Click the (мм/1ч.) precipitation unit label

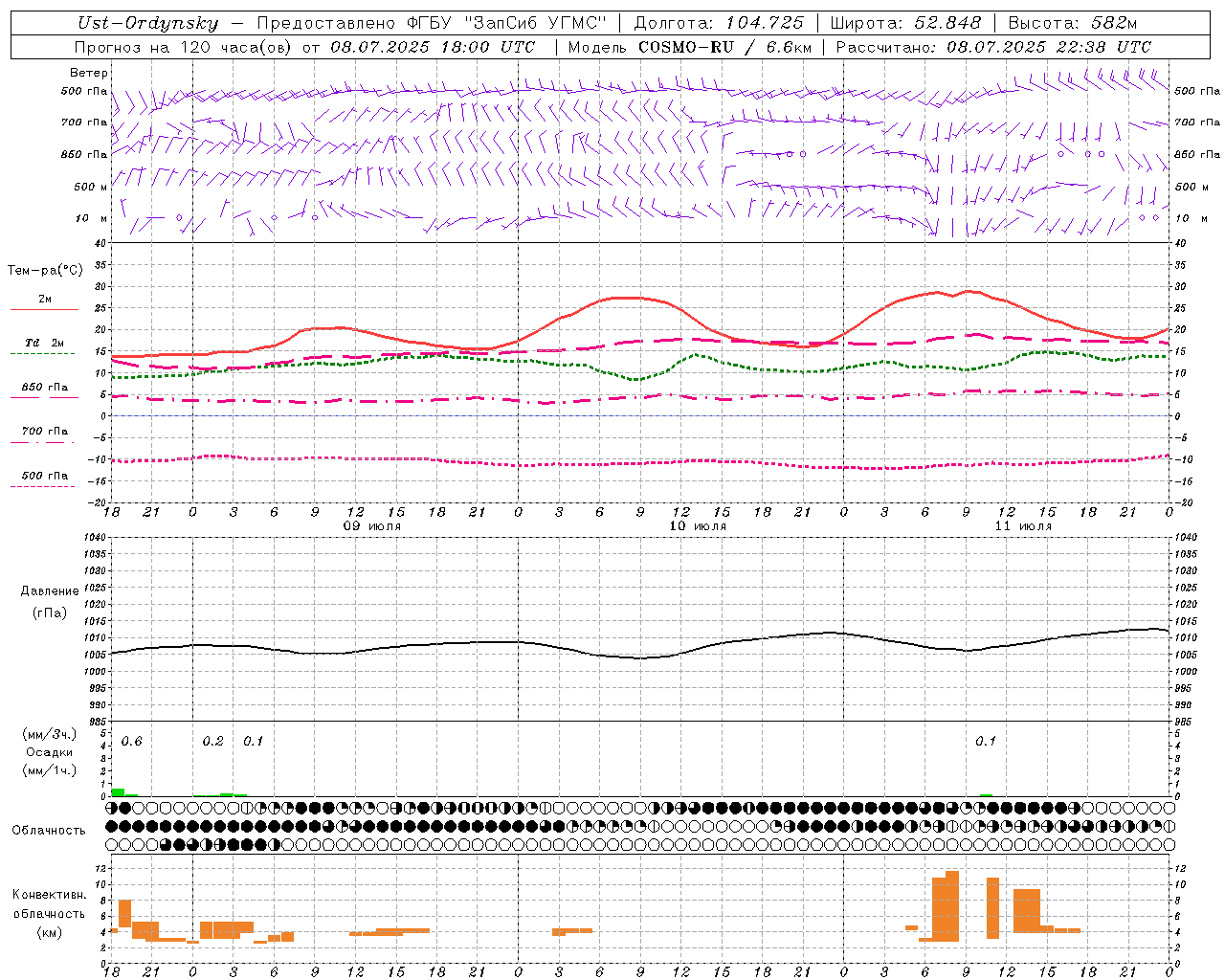click(50, 770)
